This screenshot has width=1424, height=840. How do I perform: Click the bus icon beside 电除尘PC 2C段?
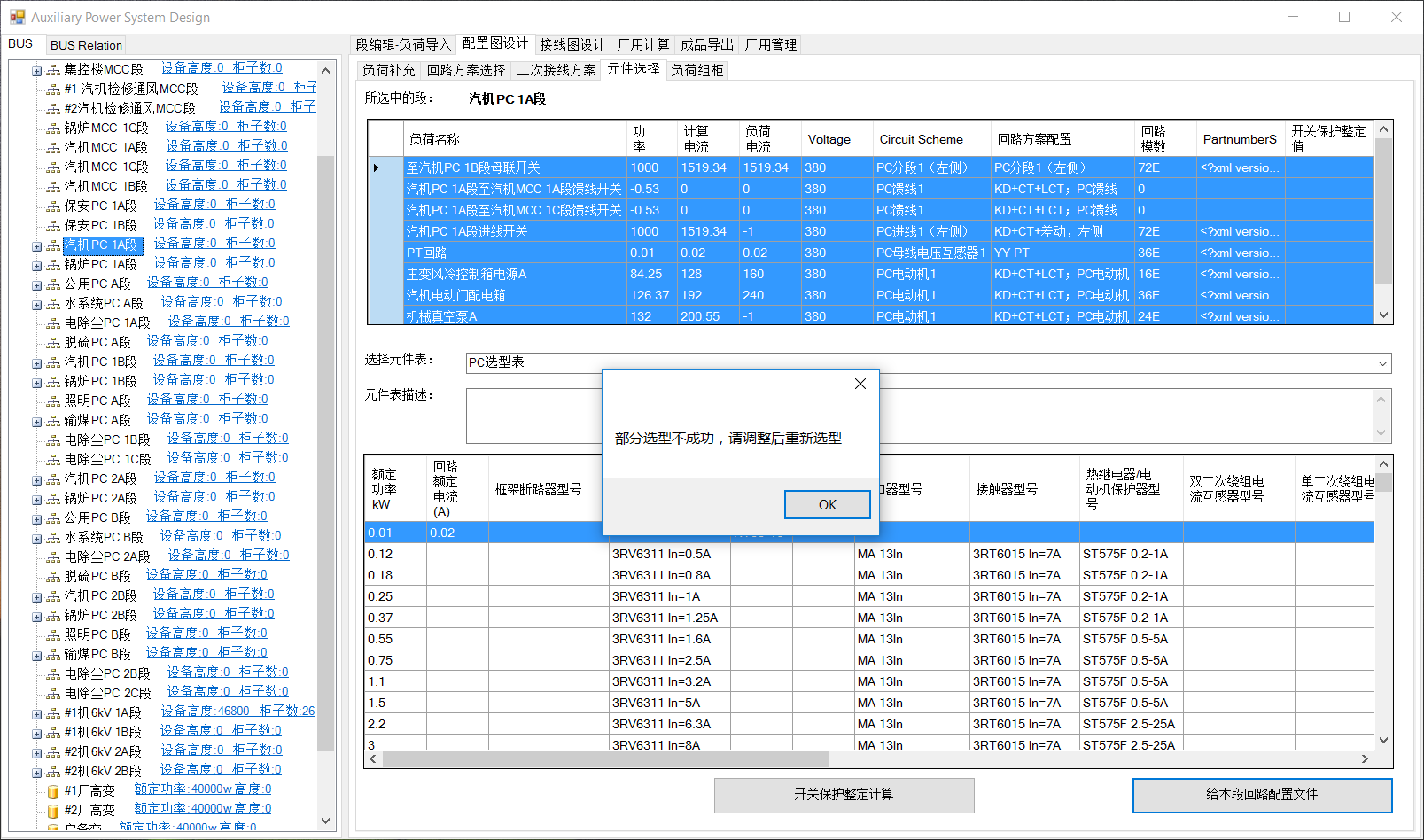click(x=53, y=693)
